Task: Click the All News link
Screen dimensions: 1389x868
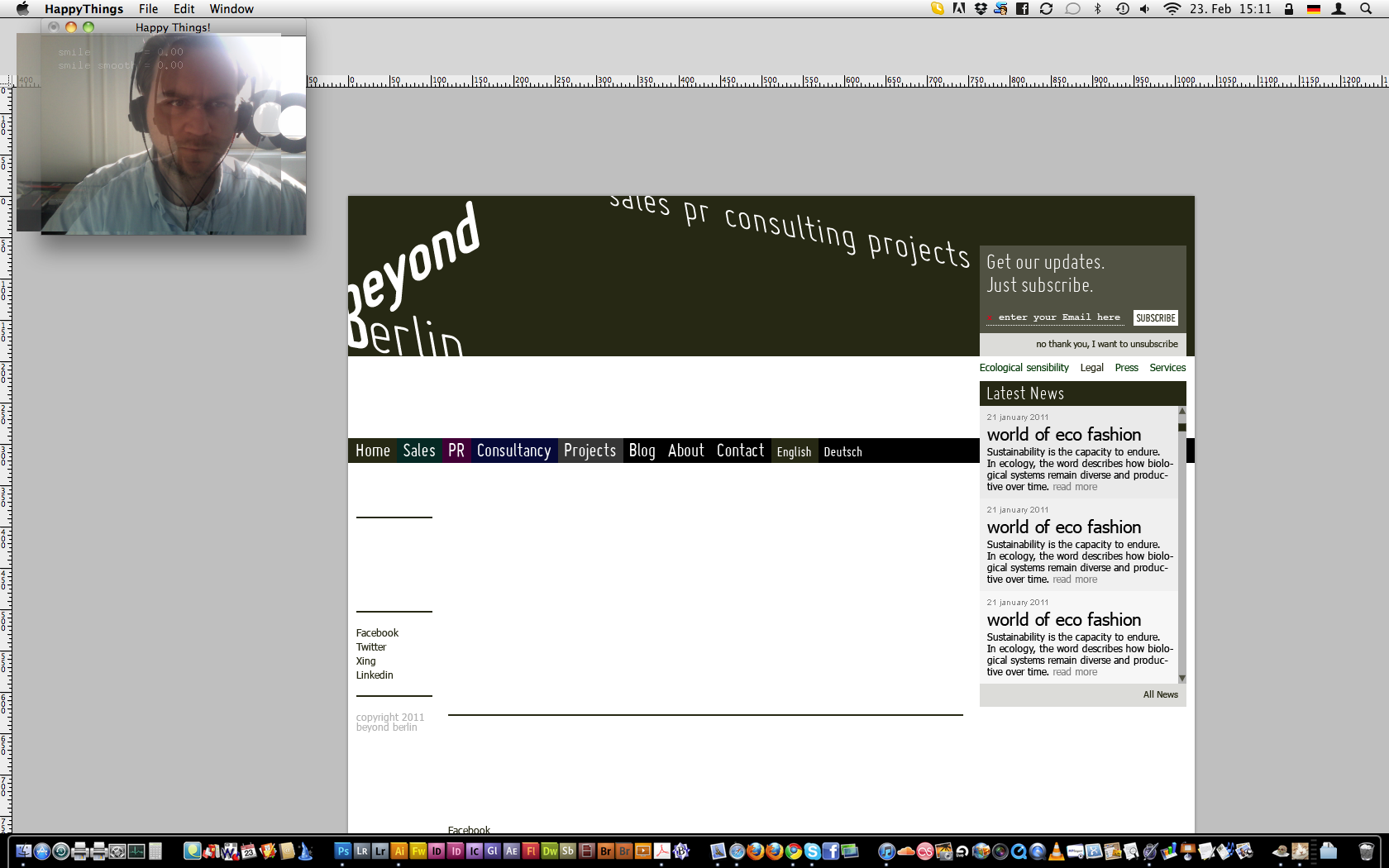Action: (x=1160, y=694)
